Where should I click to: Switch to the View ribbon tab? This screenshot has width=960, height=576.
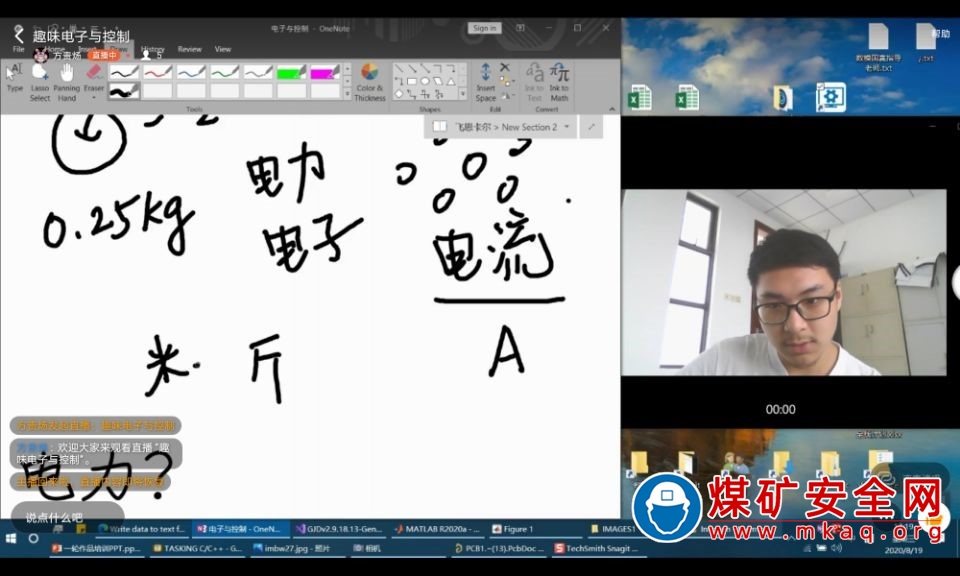[223, 49]
